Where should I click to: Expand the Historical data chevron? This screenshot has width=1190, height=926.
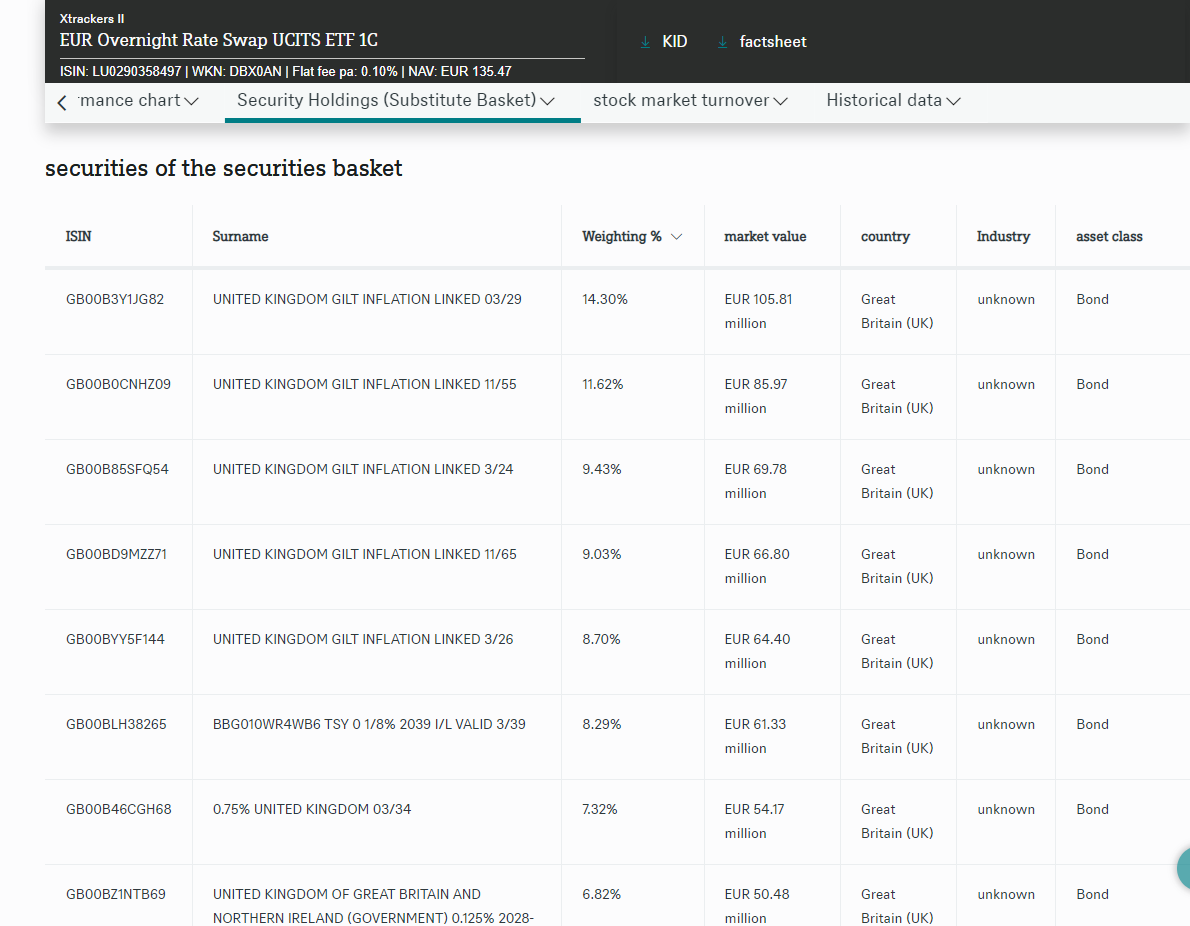954,101
